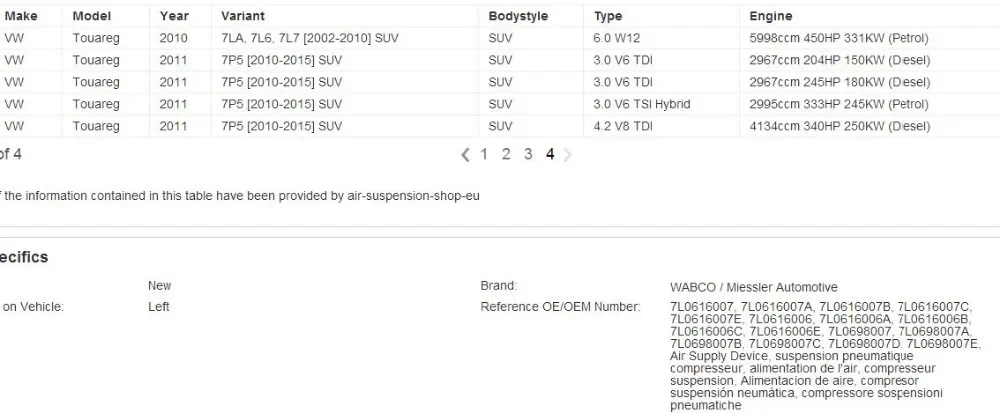Sort table by Make column header
Image resolution: width=1000 pixels, height=413 pixels.
[21, 16]
